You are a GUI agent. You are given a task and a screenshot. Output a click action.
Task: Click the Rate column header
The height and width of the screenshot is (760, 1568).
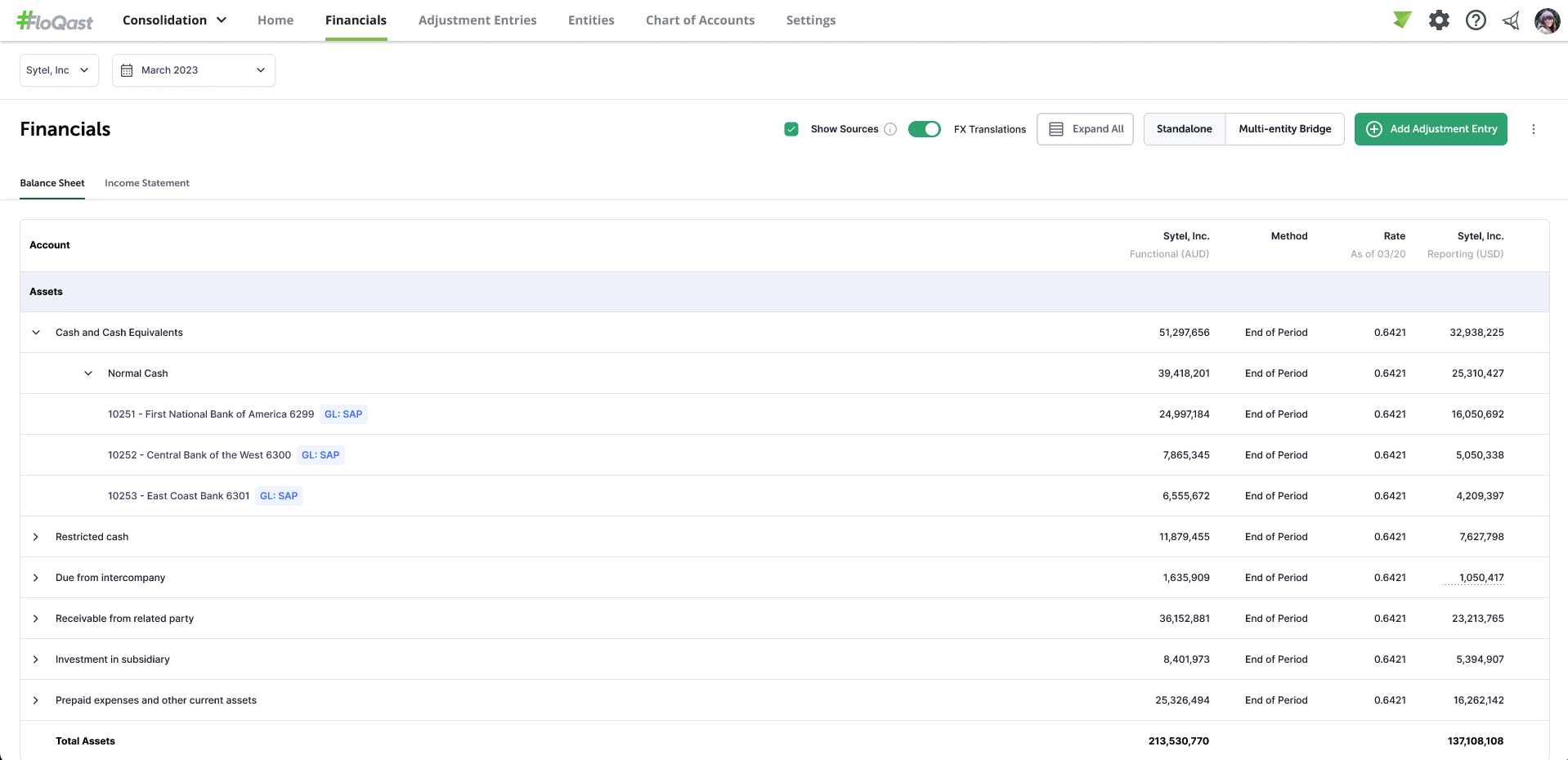pos(1395,236)
